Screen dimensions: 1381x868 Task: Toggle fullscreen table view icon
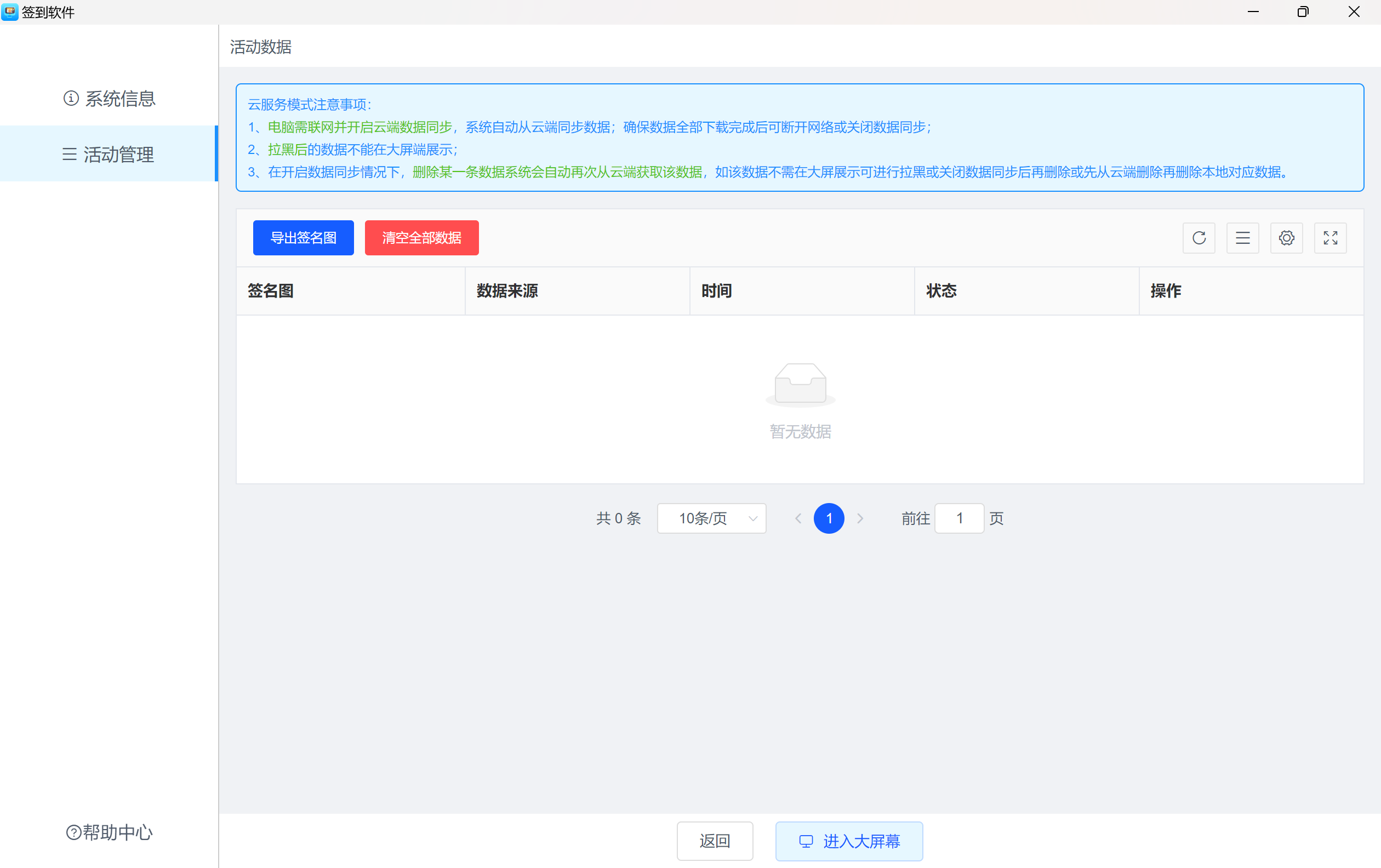[1330, 238]
